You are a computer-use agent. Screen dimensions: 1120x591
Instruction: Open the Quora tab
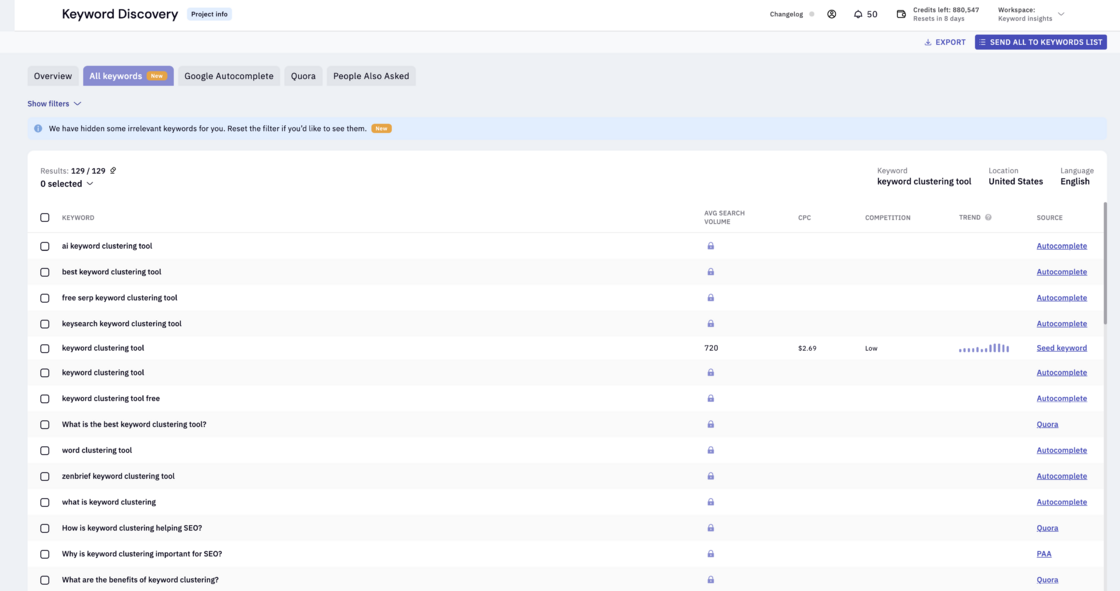[x=303, y=76]
